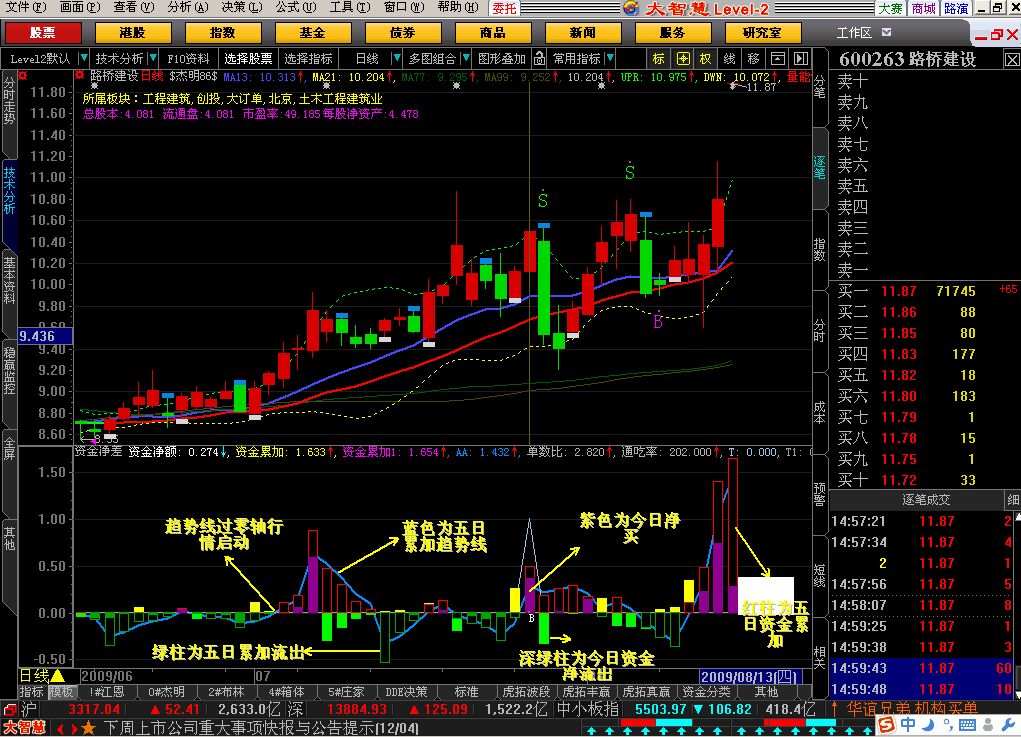Expand the 常用指标 dropdown arrow
Screen dimensions: 1021x737
(609, 58)
